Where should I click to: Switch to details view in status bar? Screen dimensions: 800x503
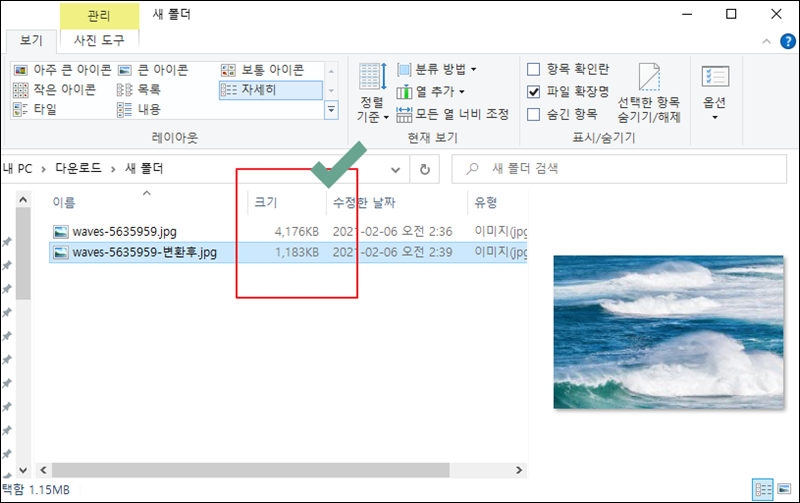[x=763, y=490]
